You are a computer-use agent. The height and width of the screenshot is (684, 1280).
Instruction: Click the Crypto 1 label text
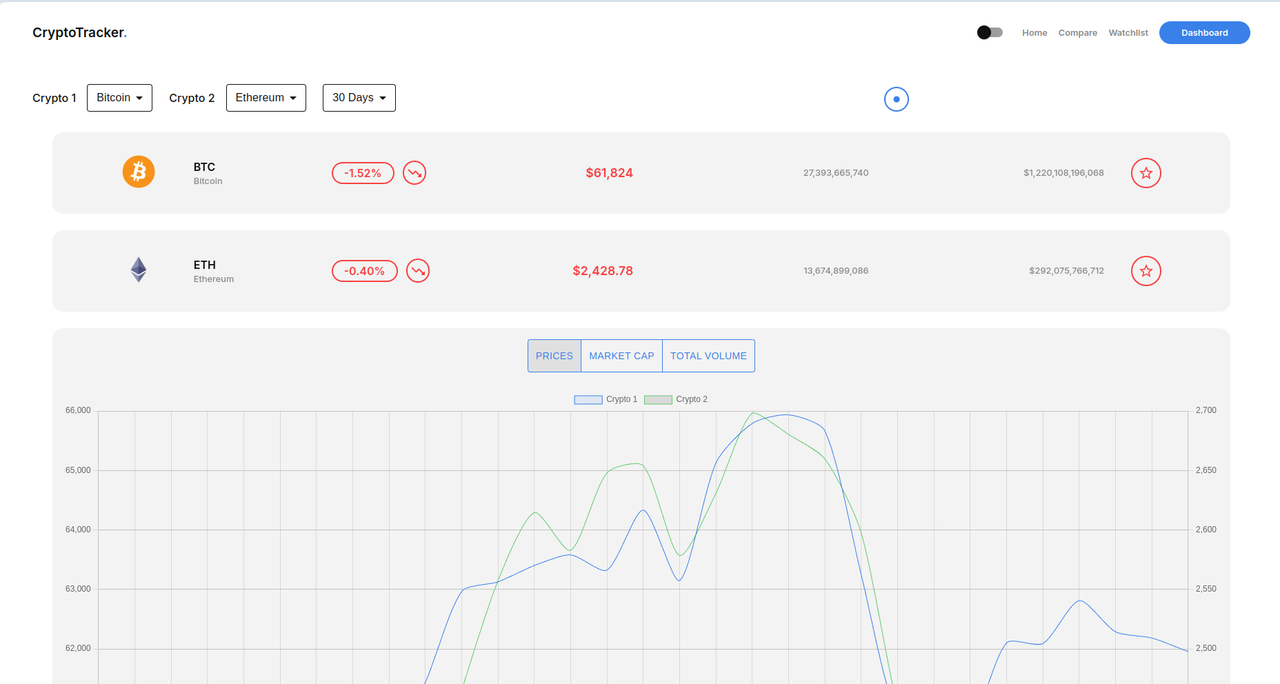click(x=54, y=98)
